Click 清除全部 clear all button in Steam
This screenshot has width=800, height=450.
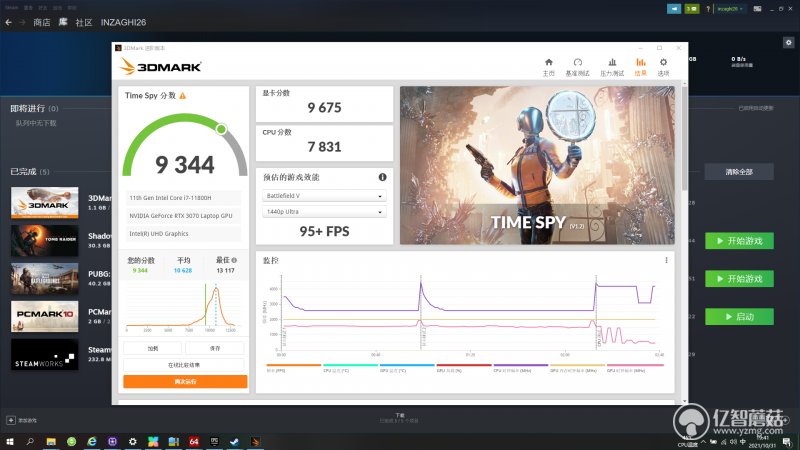[x=739, y=172]
